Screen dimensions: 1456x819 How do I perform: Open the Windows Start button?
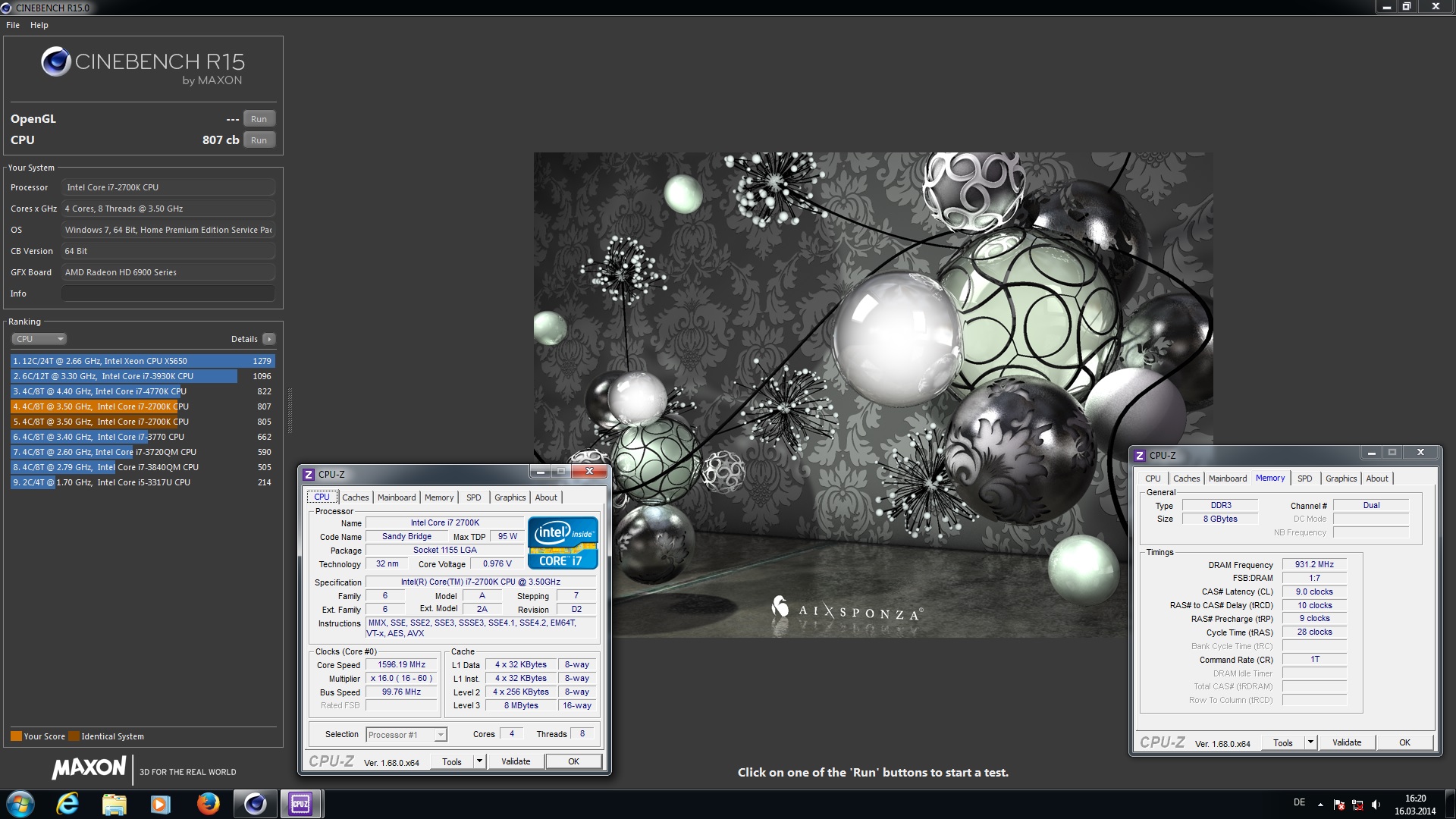point(20,804)
